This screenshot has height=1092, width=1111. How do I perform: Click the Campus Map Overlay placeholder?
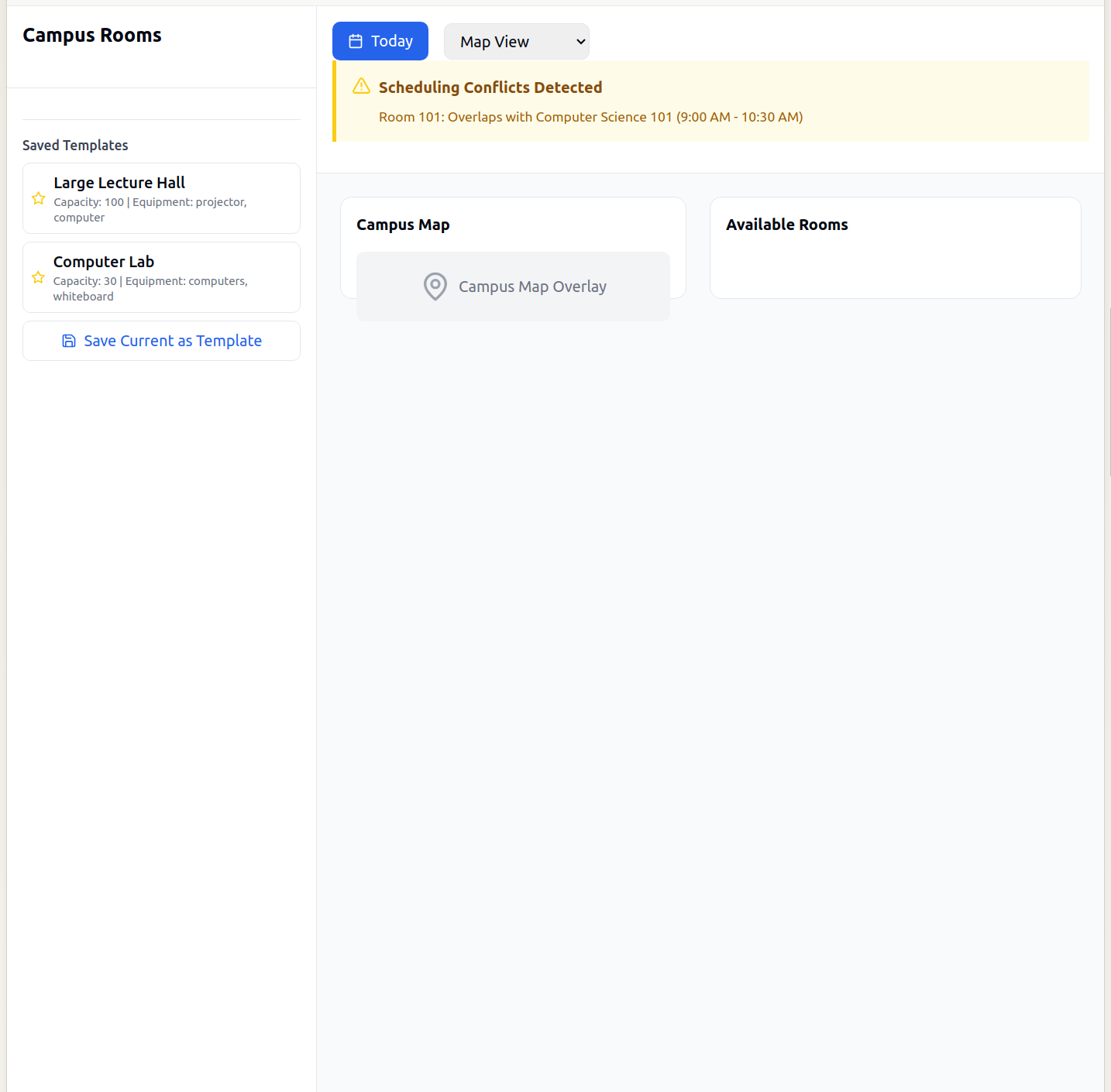tap(532, 287)
